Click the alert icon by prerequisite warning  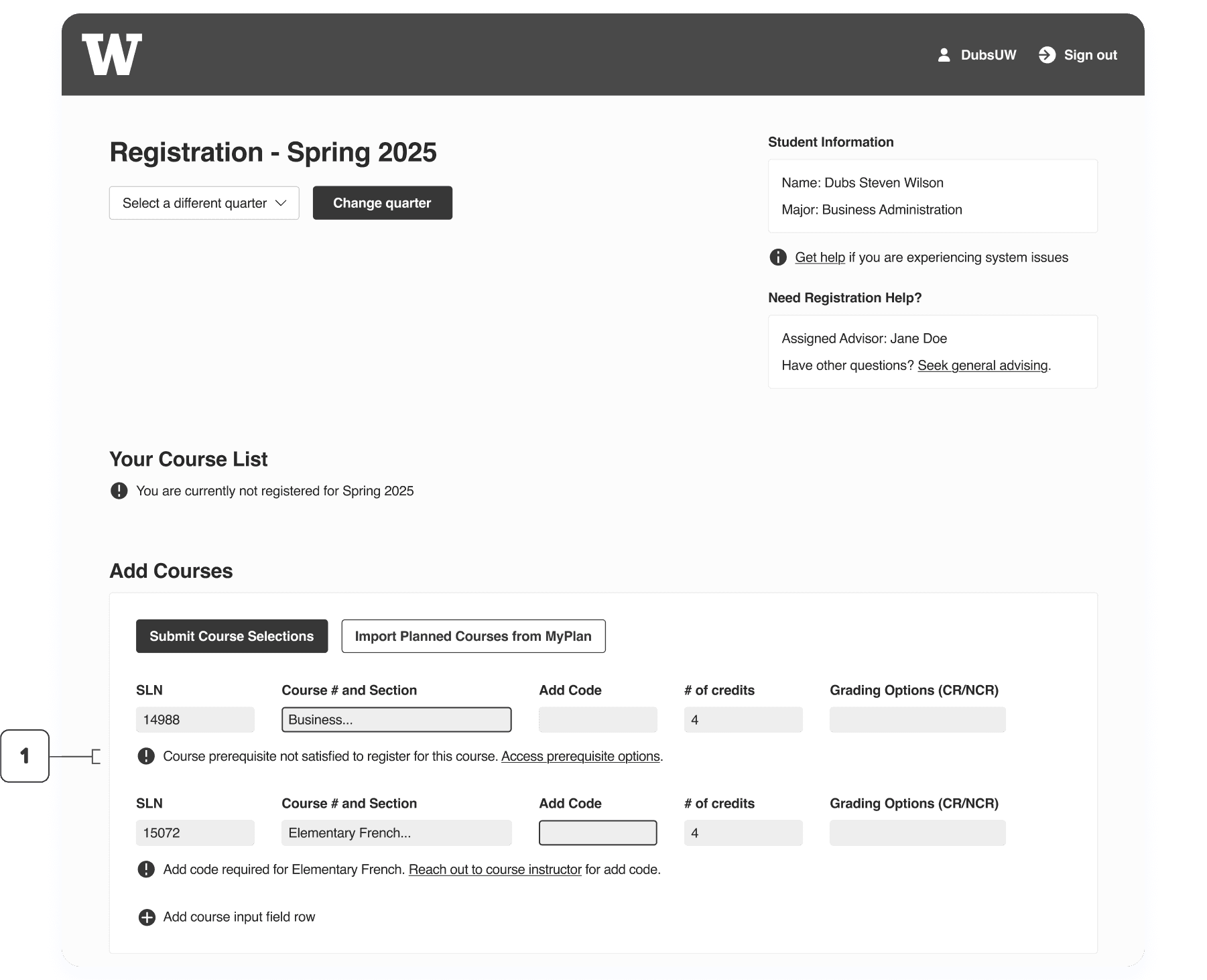(146, 756)
